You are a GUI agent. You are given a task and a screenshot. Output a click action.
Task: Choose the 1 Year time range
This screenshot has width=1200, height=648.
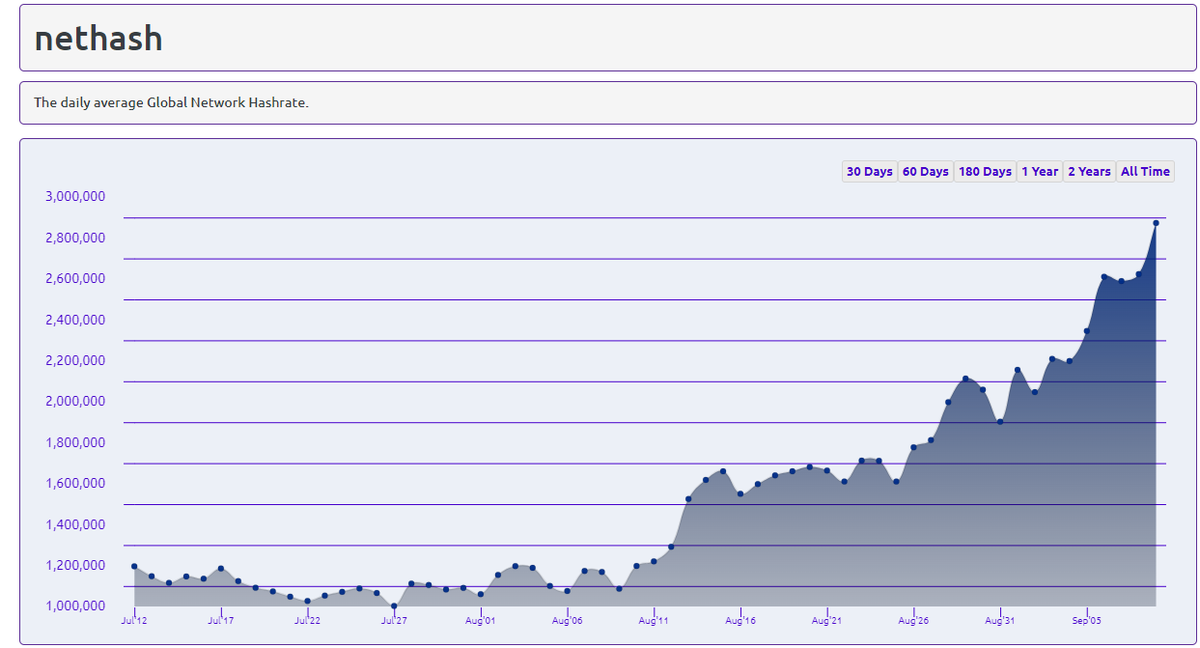1039,171
